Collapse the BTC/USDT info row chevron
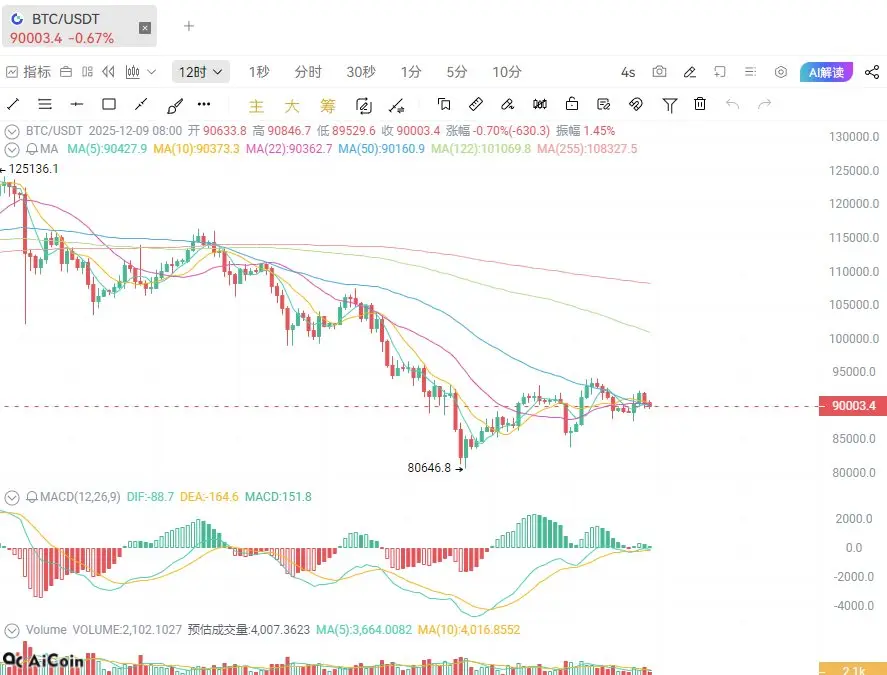This screenshot has height=675, width=887. click(12, 132)
